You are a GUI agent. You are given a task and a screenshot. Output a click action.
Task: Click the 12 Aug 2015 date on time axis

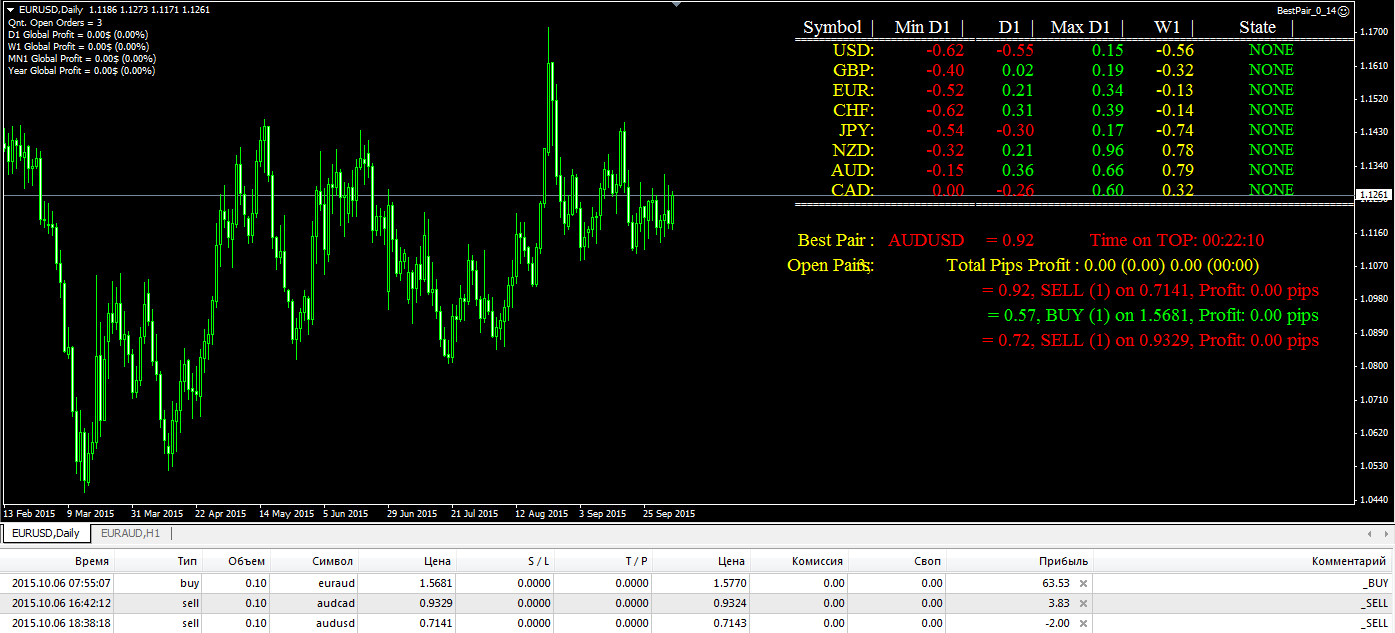click(x=541, y=514)
